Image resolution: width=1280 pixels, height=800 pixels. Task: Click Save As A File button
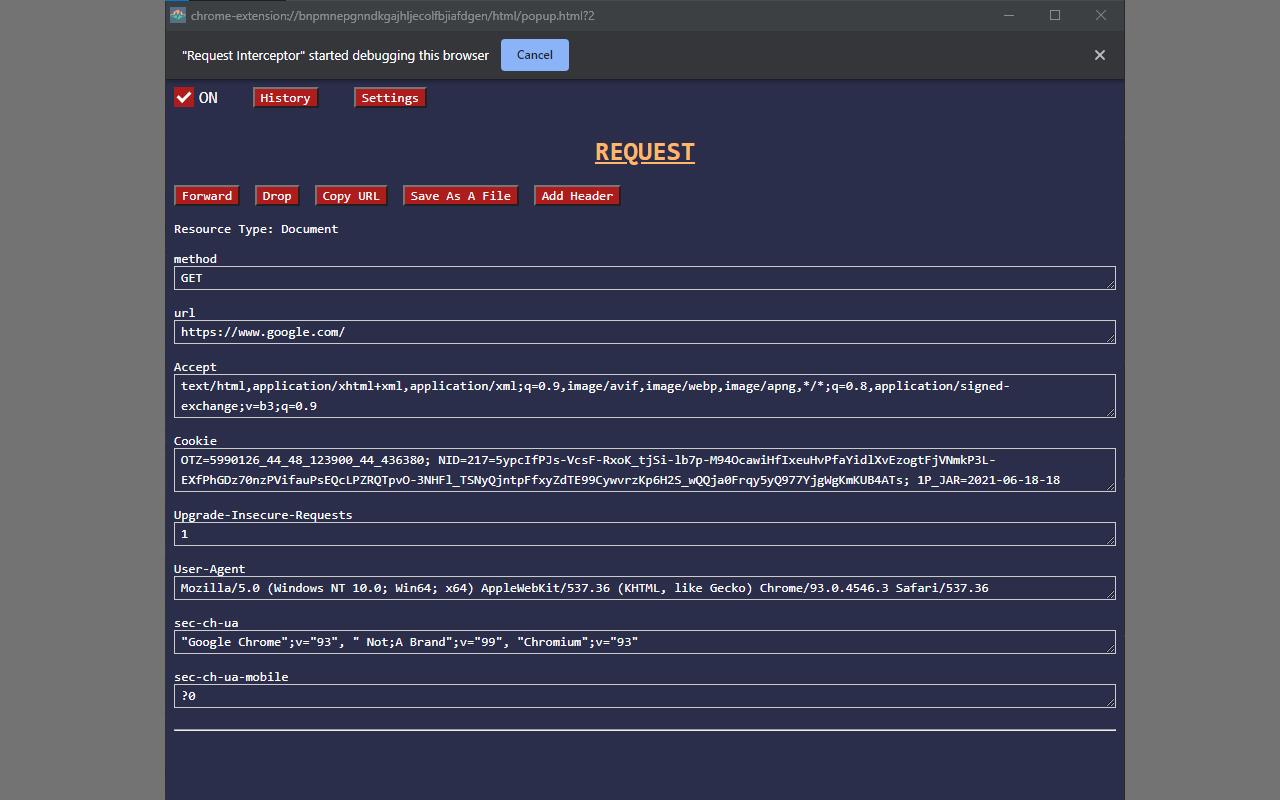click(x=460, y=196)
